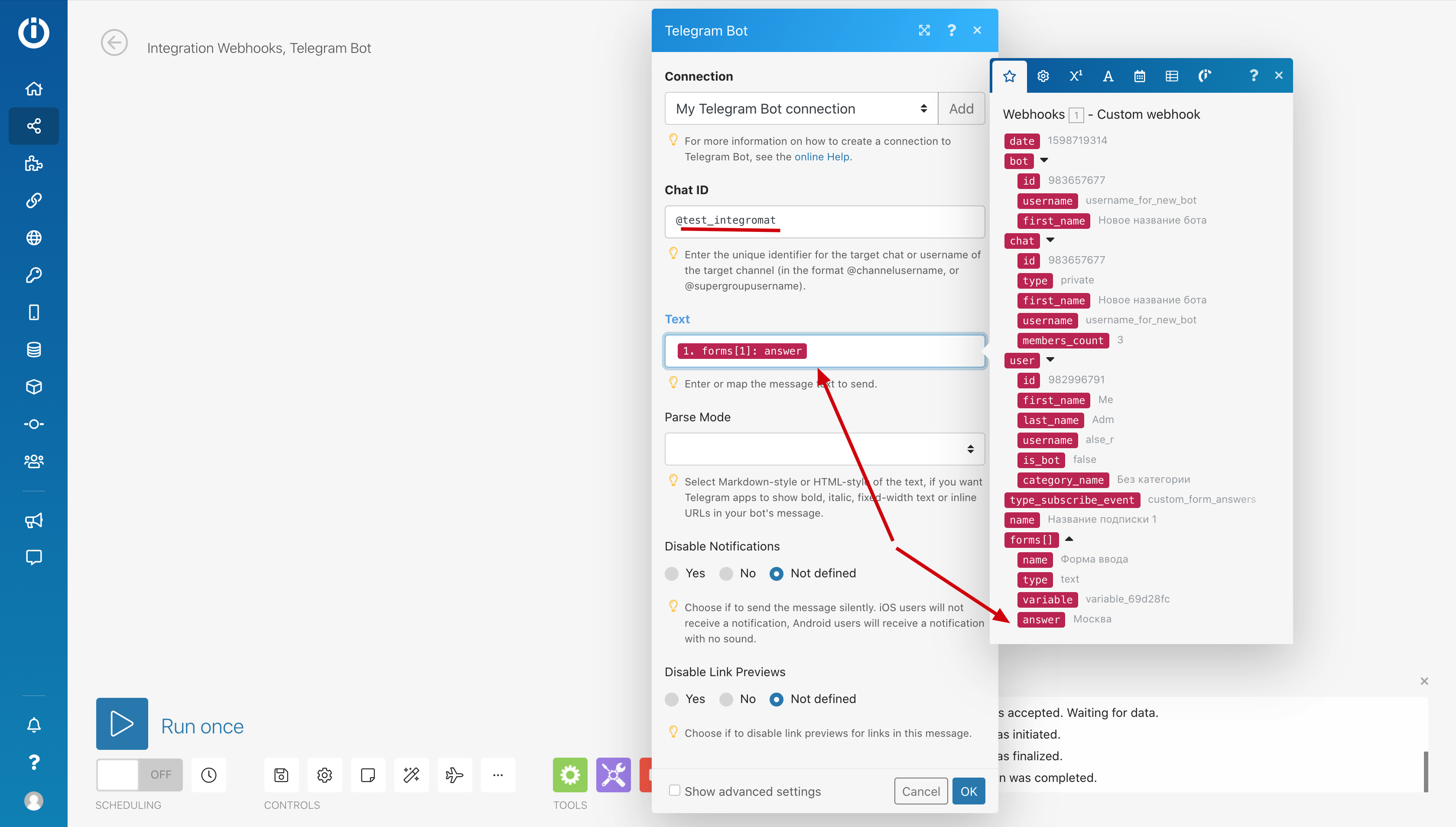Open the Notes icon in Controls
1456x827 pixels.
[368, 775]
